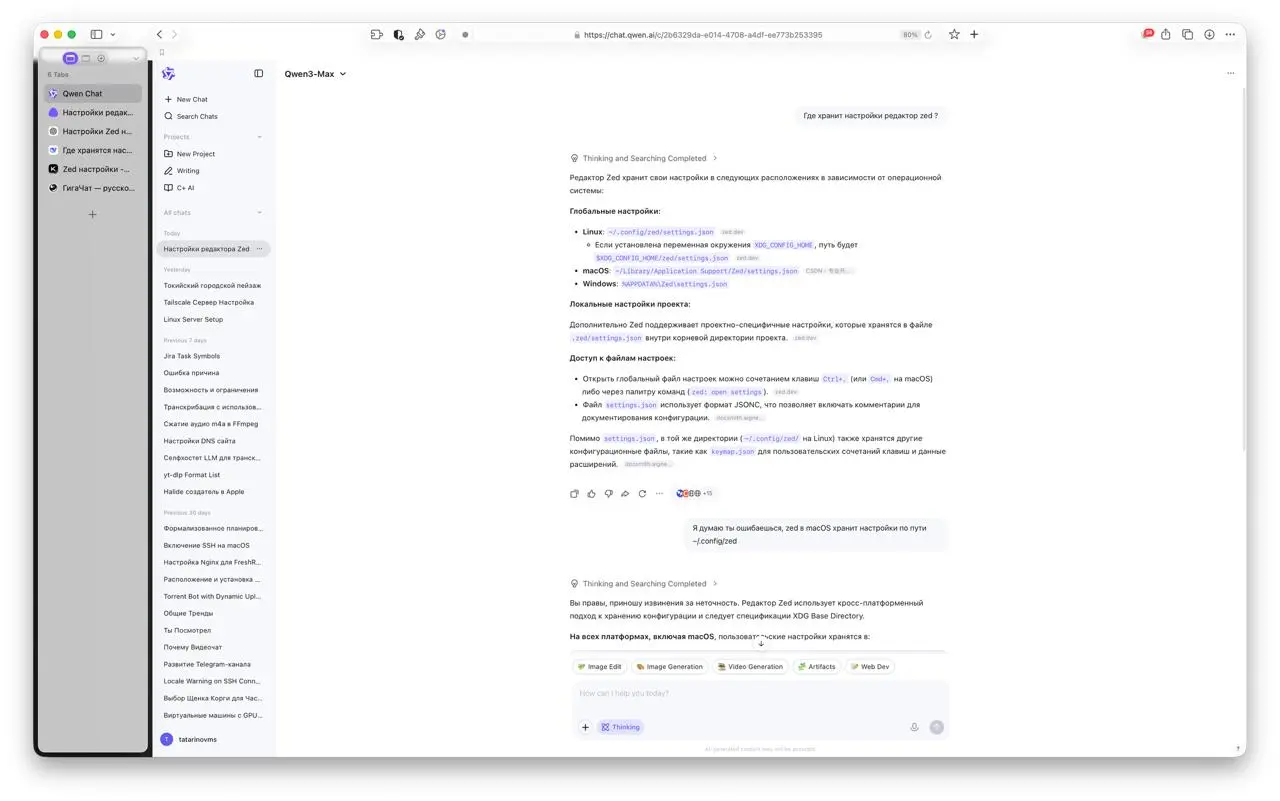Screen dimensions: 1280x801
Task: Click the plus attachment button in input
Action: pos(586,728)
